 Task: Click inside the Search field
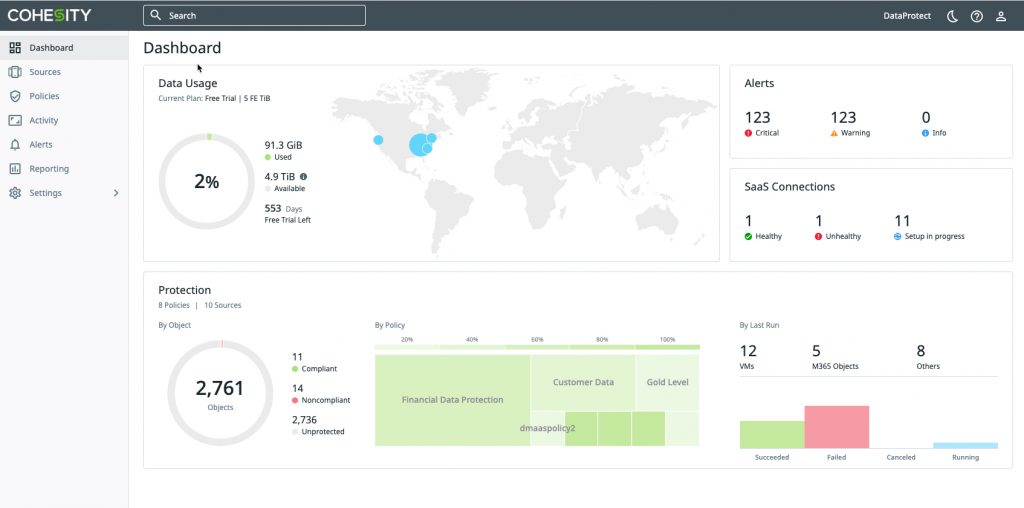[x=260, y=16]
